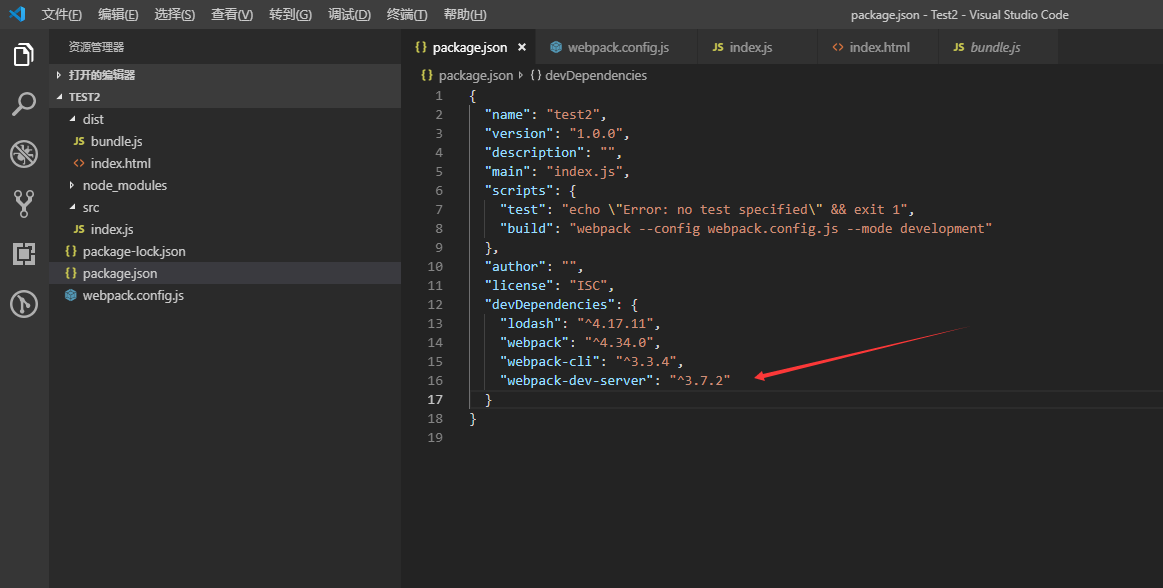Open the Explorer view icon
The height and width of the screenshot is (588, 1163).
point(23,55)
